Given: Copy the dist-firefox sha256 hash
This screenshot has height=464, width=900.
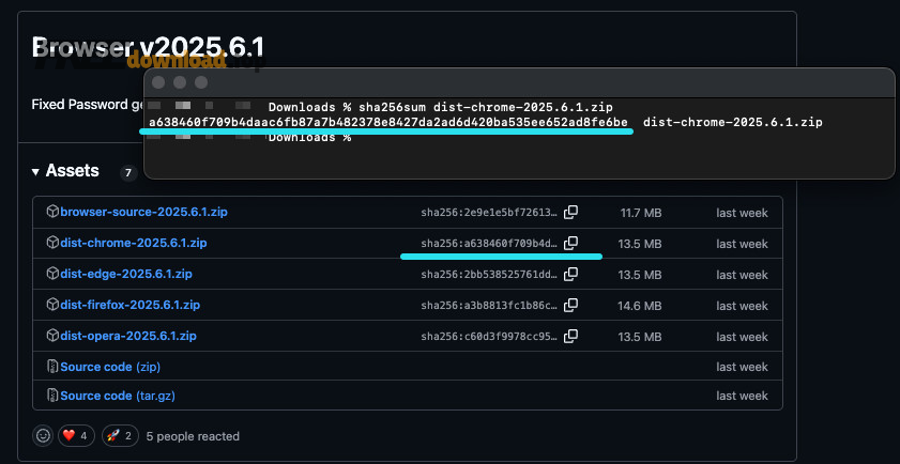Looking at the screenshot, I should [x=571, y=305].
